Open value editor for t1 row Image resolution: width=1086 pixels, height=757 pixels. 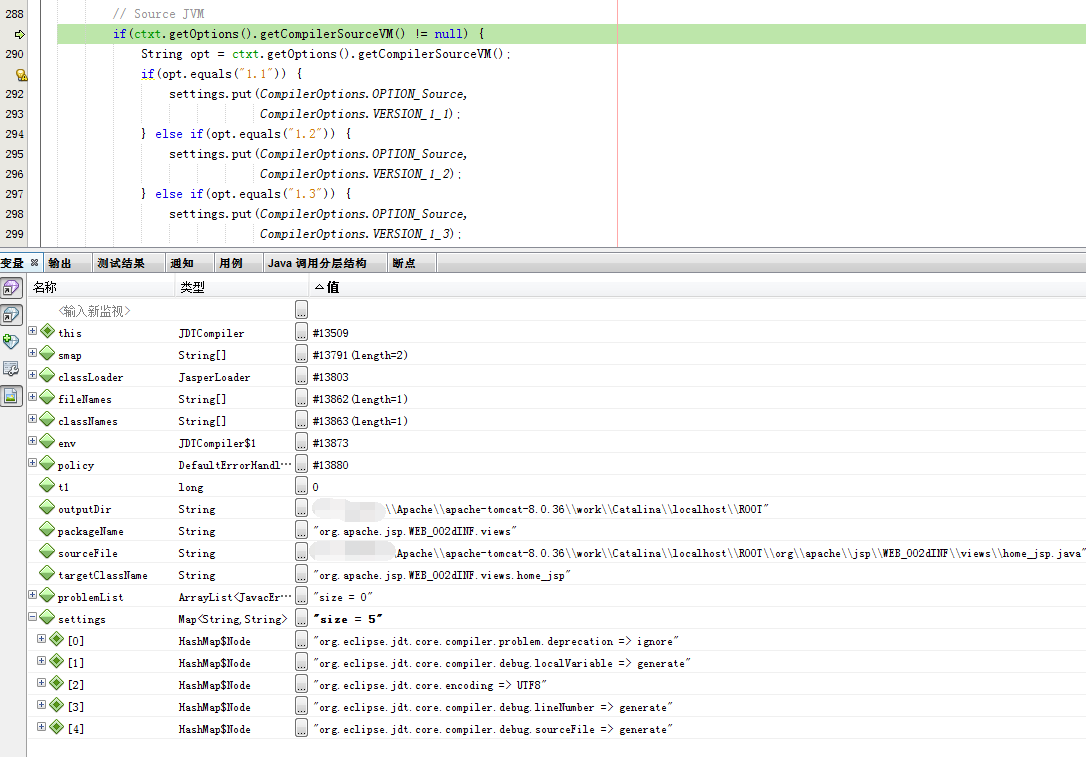301,486
